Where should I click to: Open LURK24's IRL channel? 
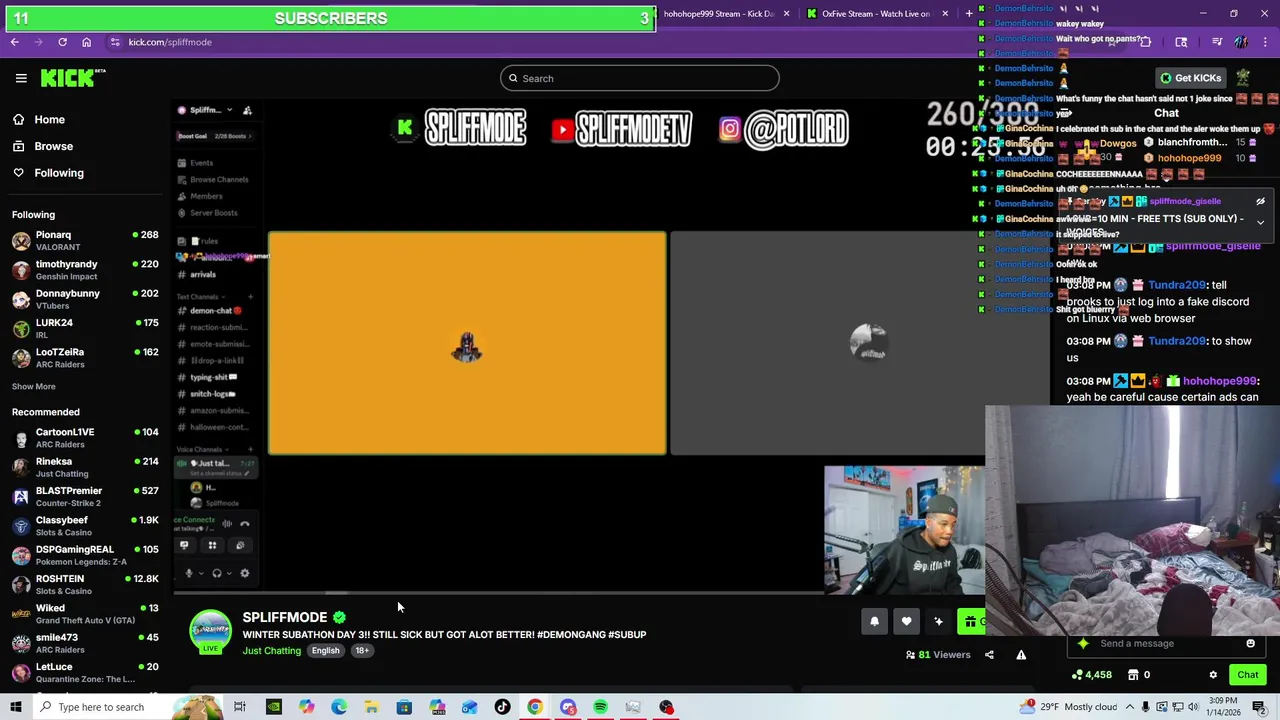85,328
